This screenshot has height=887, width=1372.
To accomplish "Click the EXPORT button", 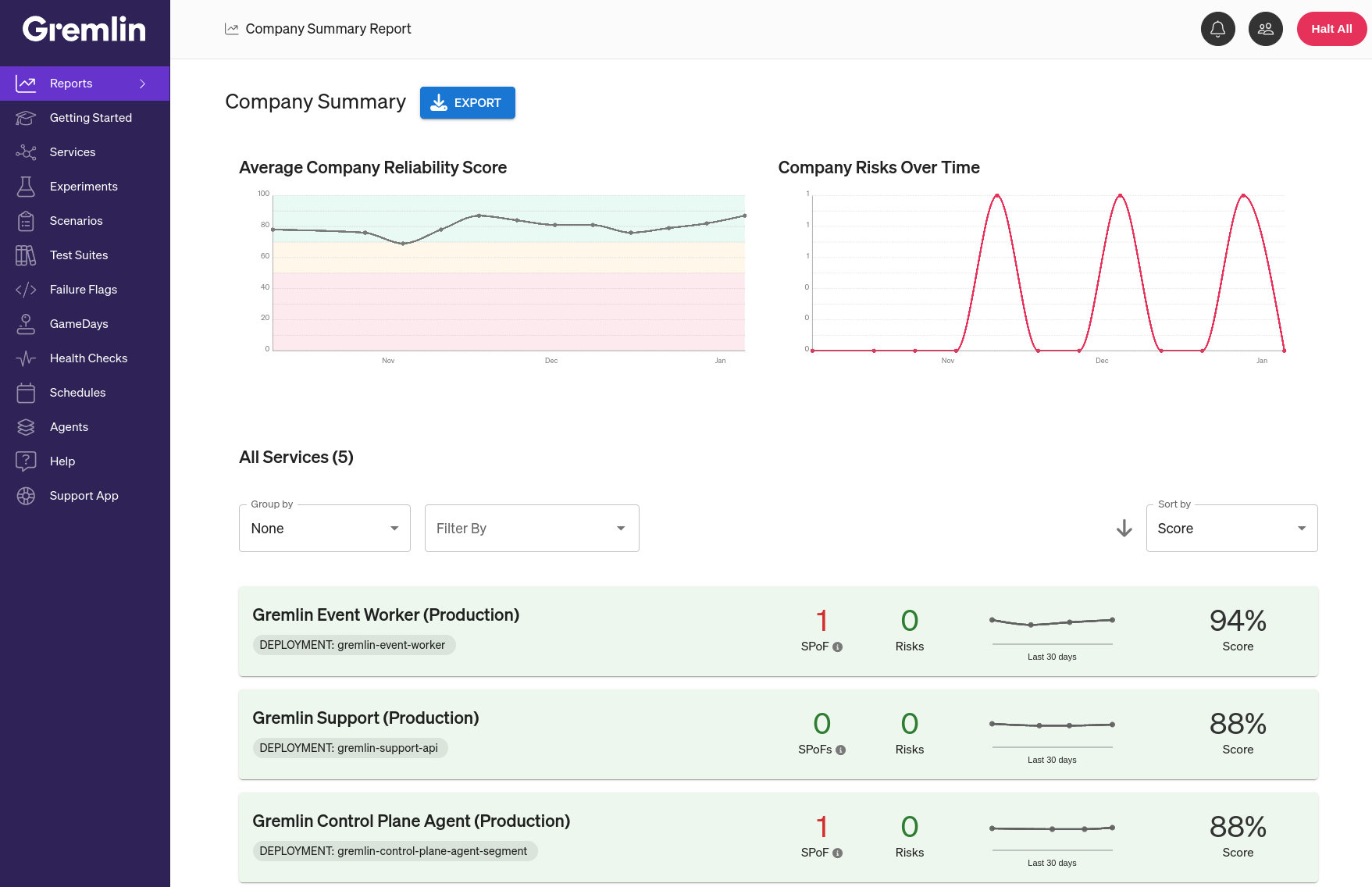I will [467, 102].
